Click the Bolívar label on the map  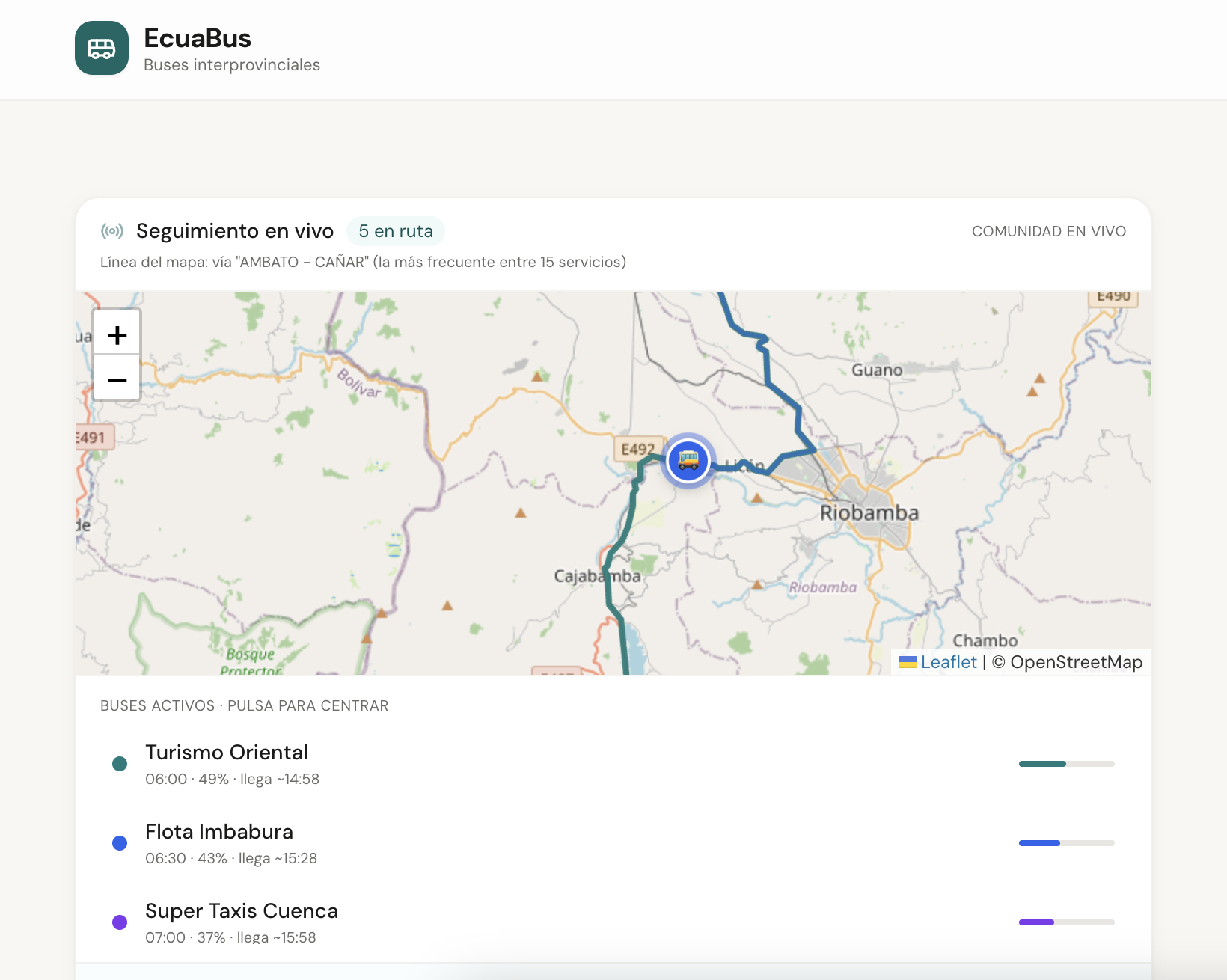[x=359, y=383]
